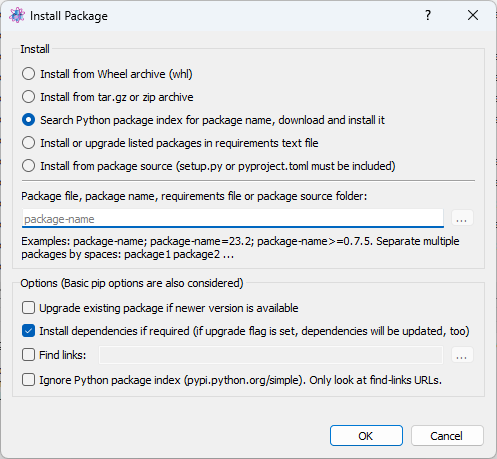Click the question mark help button

pos(428,15)
